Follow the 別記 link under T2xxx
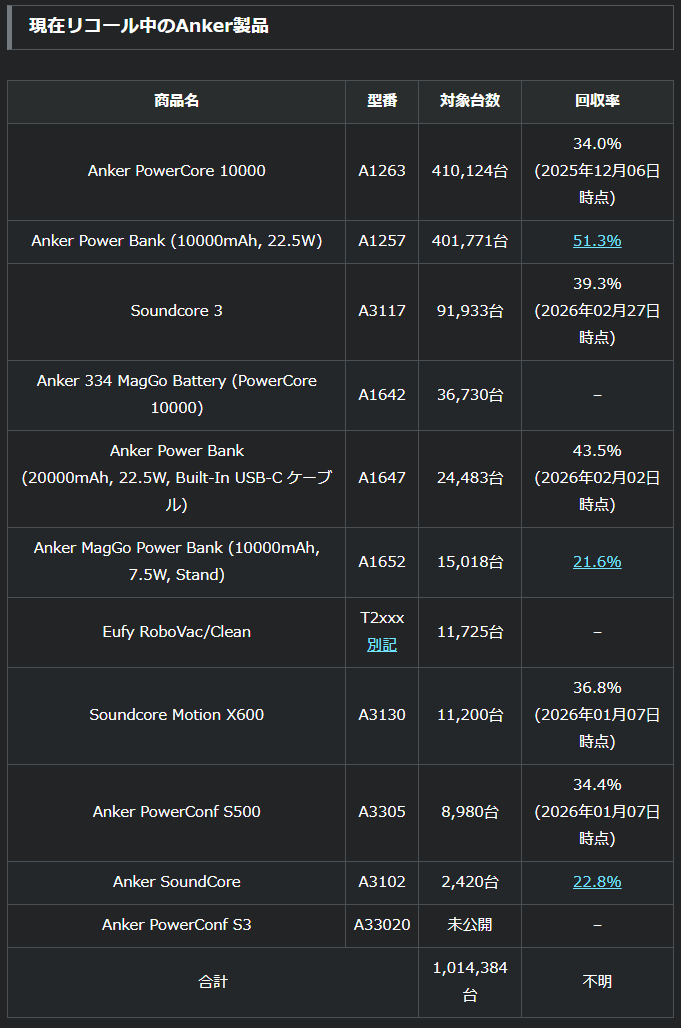Screen dimensions: 681x1028 coord(382,645)
